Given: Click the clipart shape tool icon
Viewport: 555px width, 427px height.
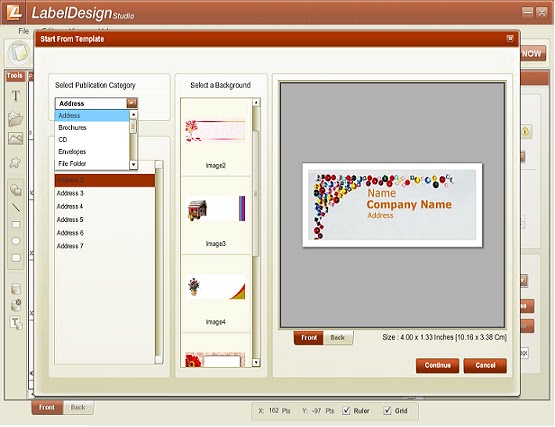Looking at the screenshot, I should [x=15, y=163].
